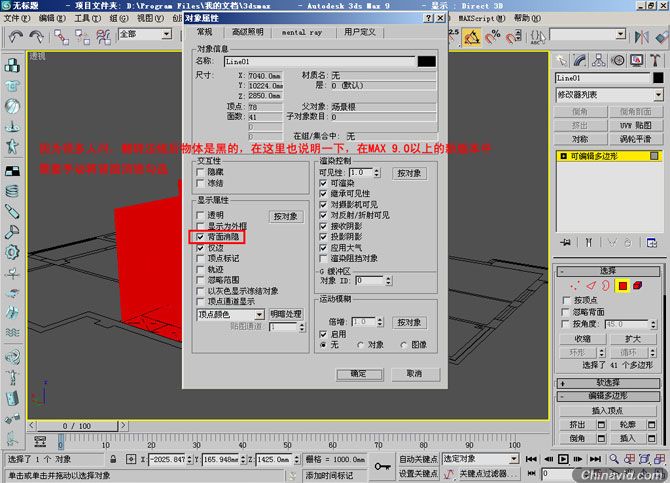Click the 明暗处理 button
This screenshot has height=483, width=670.
(286, 315)
